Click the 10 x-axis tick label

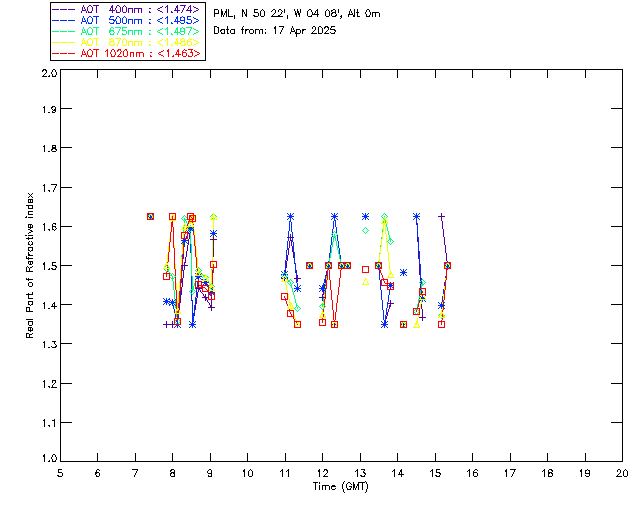tap(247, 473)
